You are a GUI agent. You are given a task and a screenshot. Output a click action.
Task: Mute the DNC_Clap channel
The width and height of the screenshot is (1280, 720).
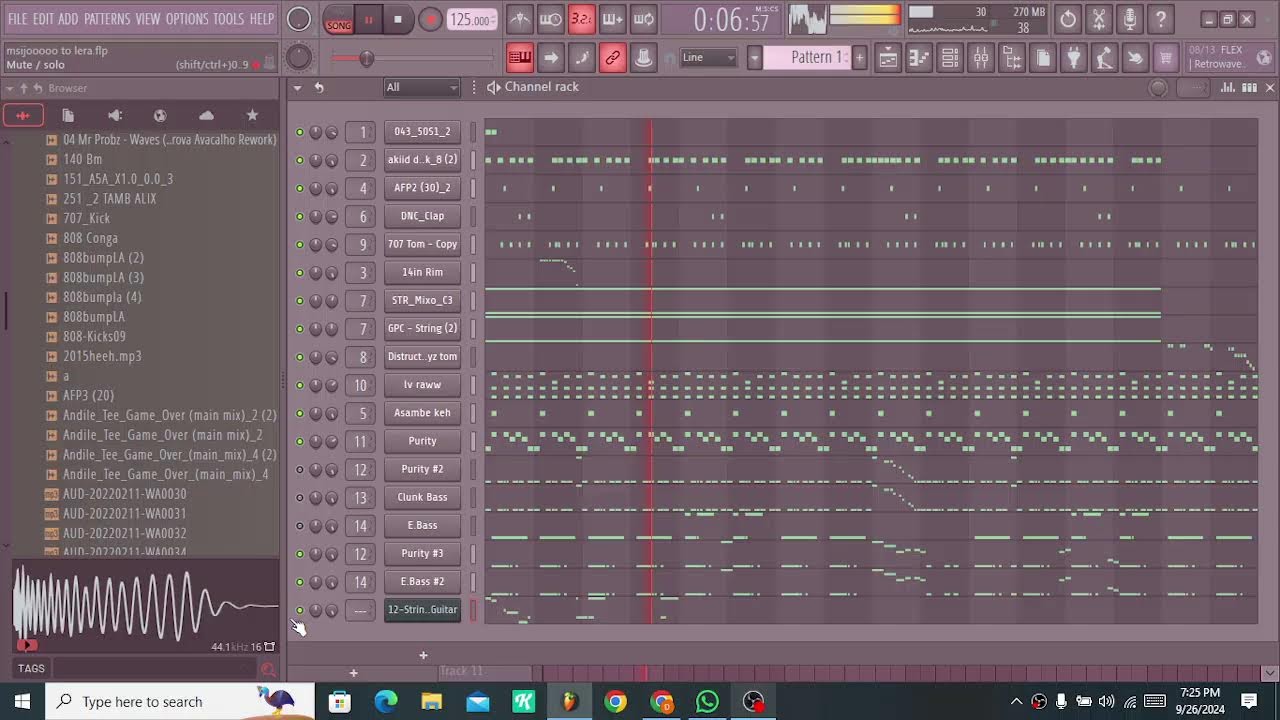[x=299, y=216]
